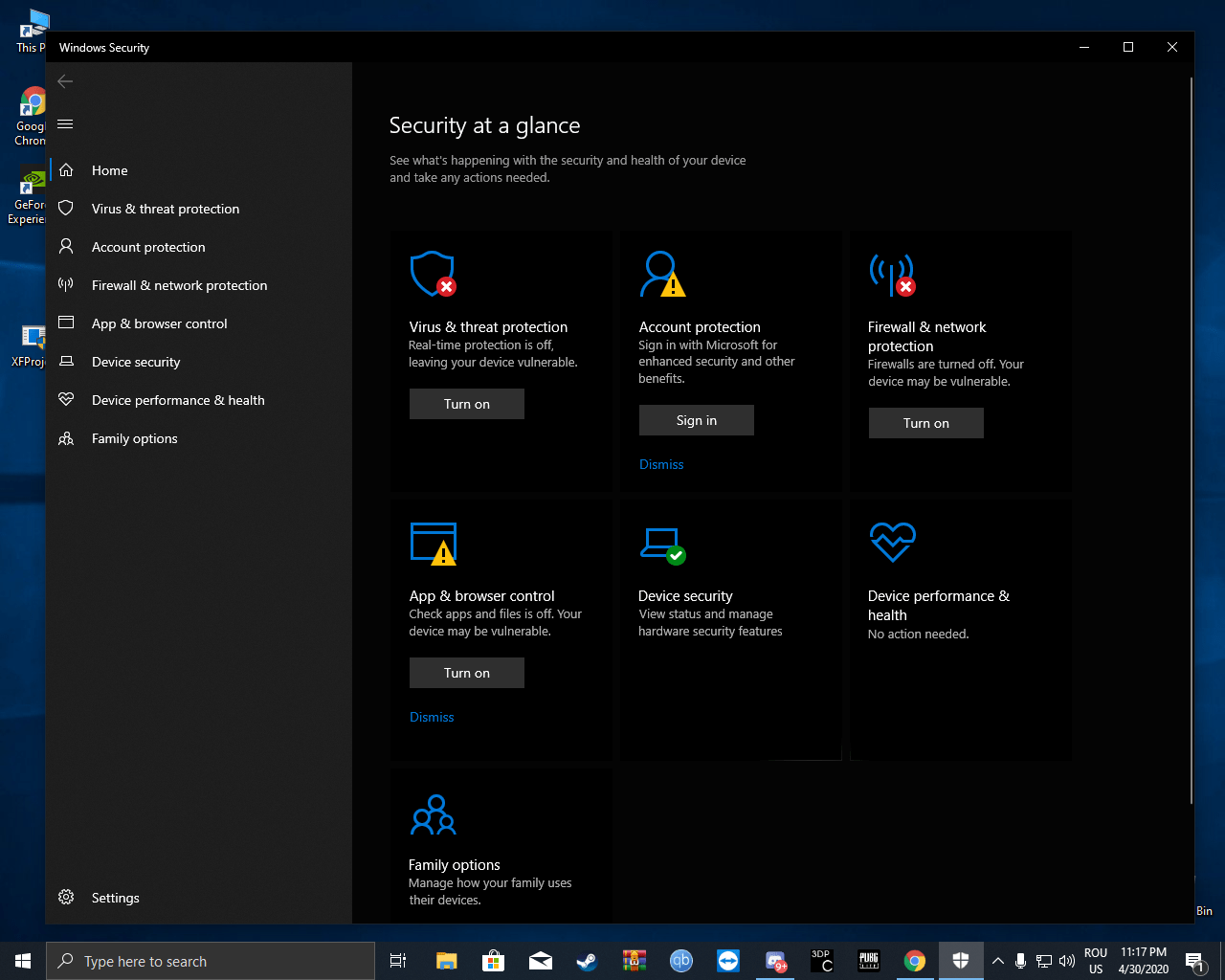Click the "Security at a glance" heading
This screenshot has height=980, width=1225.
coord(484,125)
